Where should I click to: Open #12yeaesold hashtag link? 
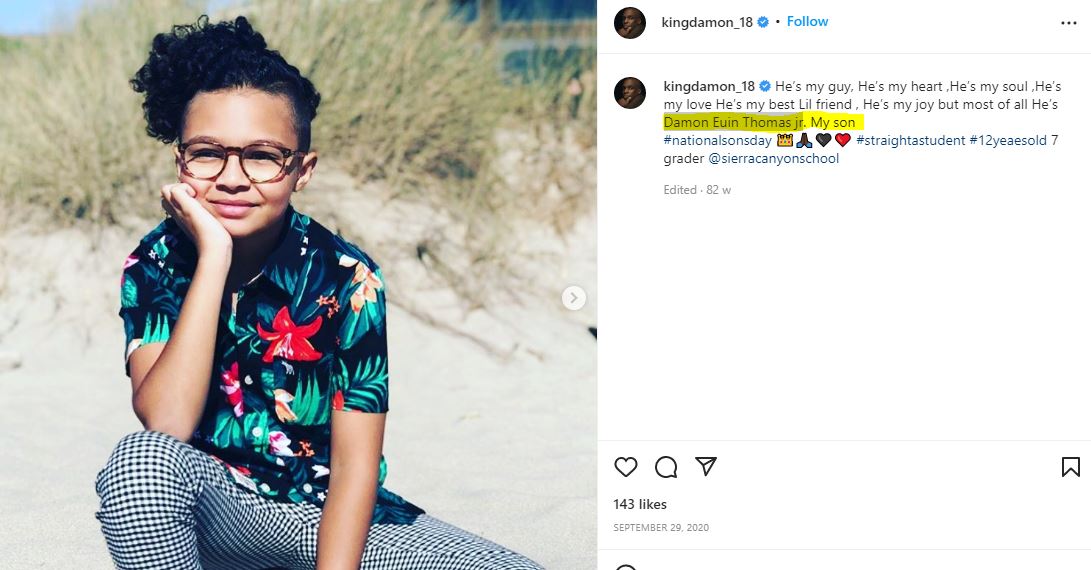[x=1008, y=141]
